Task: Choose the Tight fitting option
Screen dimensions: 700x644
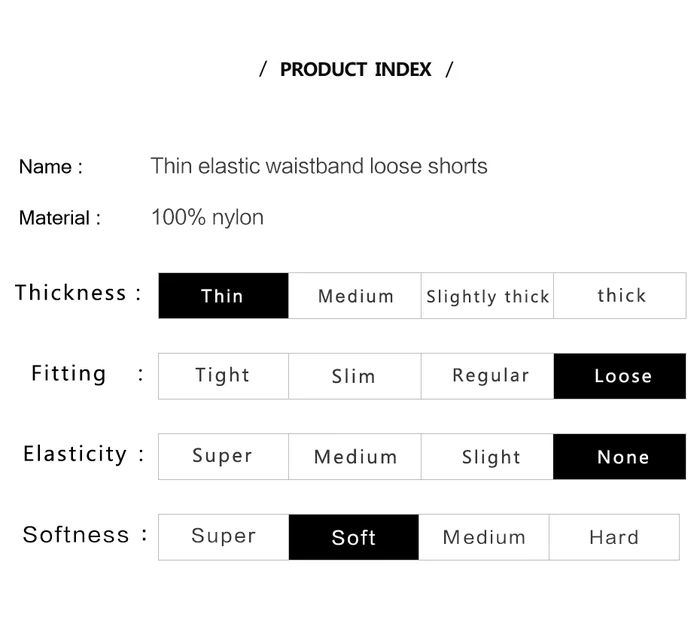Action: [223, 376]
